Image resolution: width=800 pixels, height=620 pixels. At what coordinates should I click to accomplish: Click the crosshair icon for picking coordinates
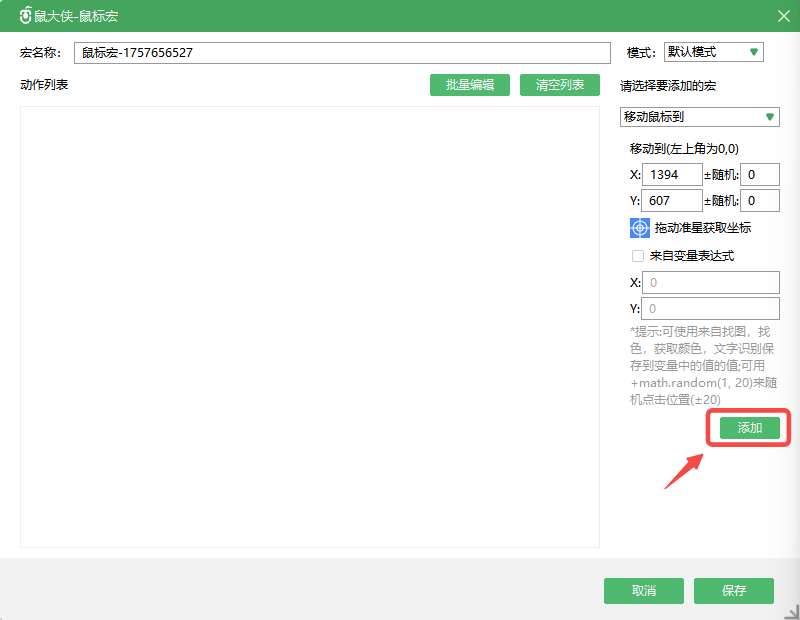[x=640, y=228]
